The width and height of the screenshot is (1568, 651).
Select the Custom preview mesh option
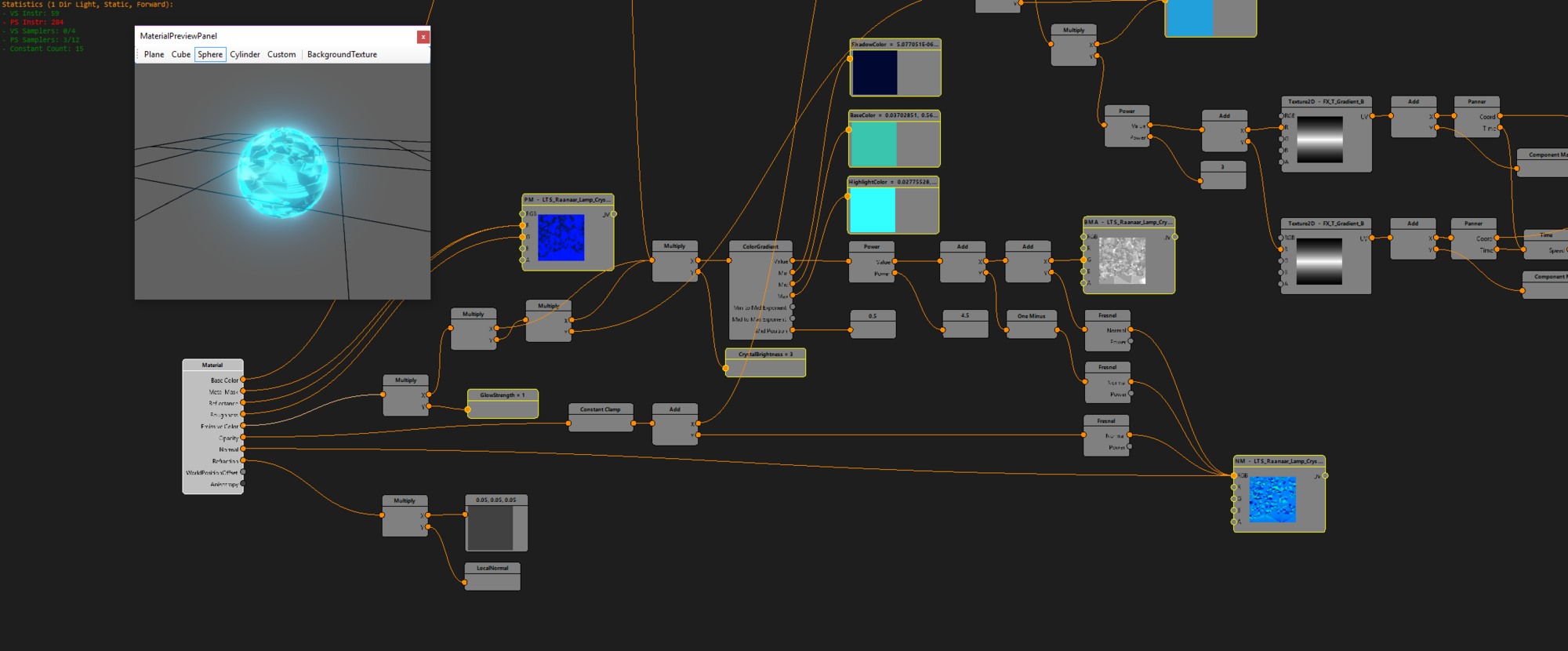[x=281, y=55]
